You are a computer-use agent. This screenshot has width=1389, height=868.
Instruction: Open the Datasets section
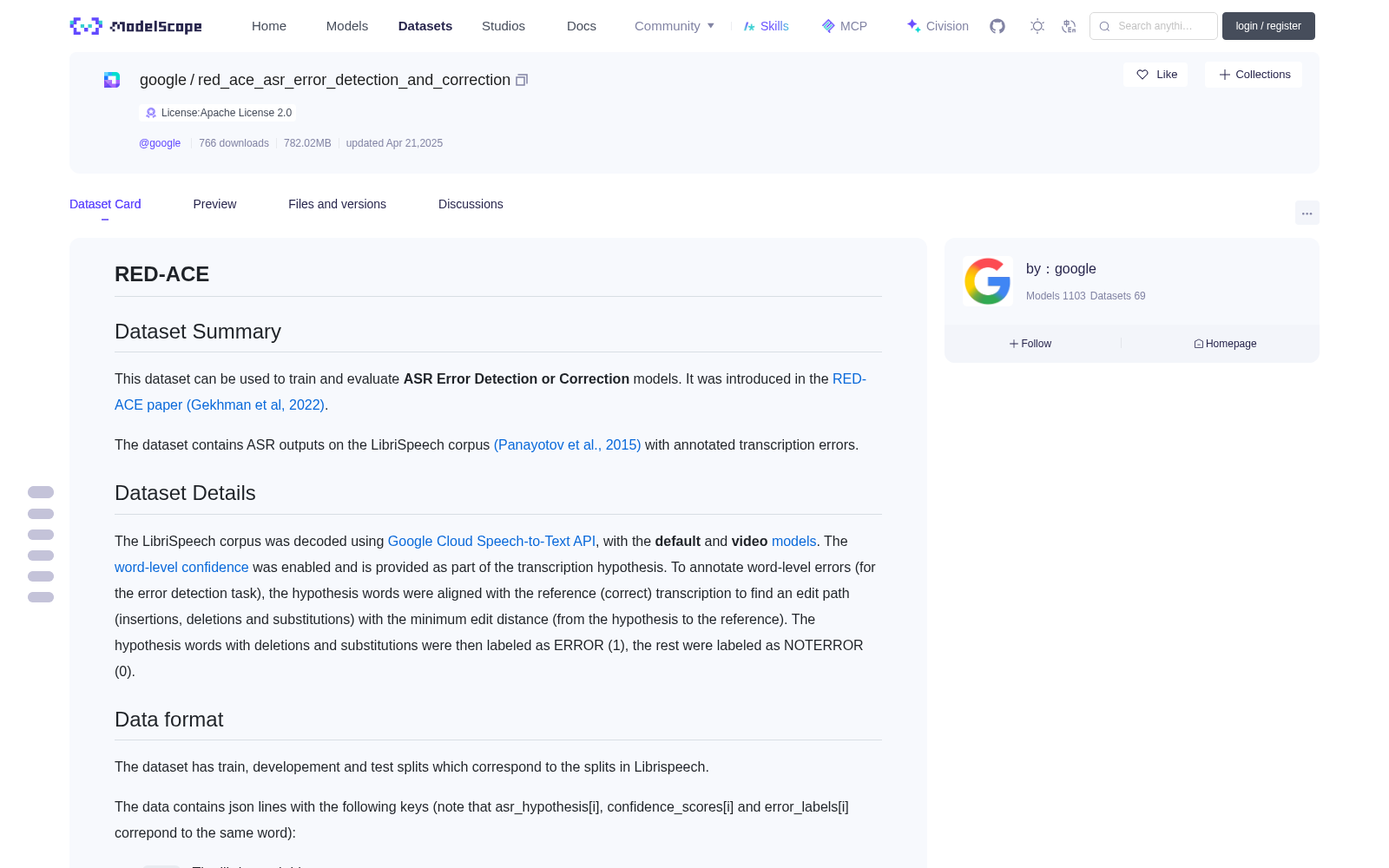click(425, 26)
